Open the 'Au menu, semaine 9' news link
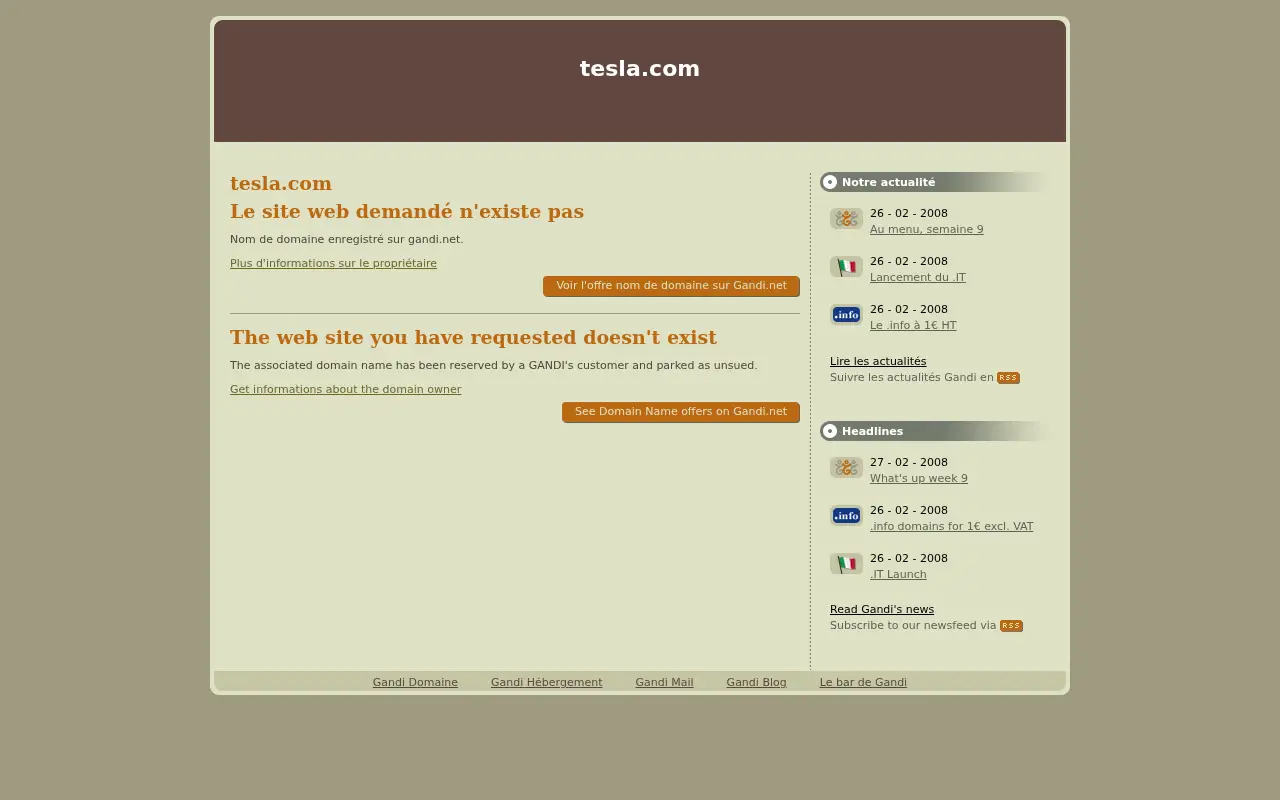This screenshot has width=1280, height=800. [926, 230]
